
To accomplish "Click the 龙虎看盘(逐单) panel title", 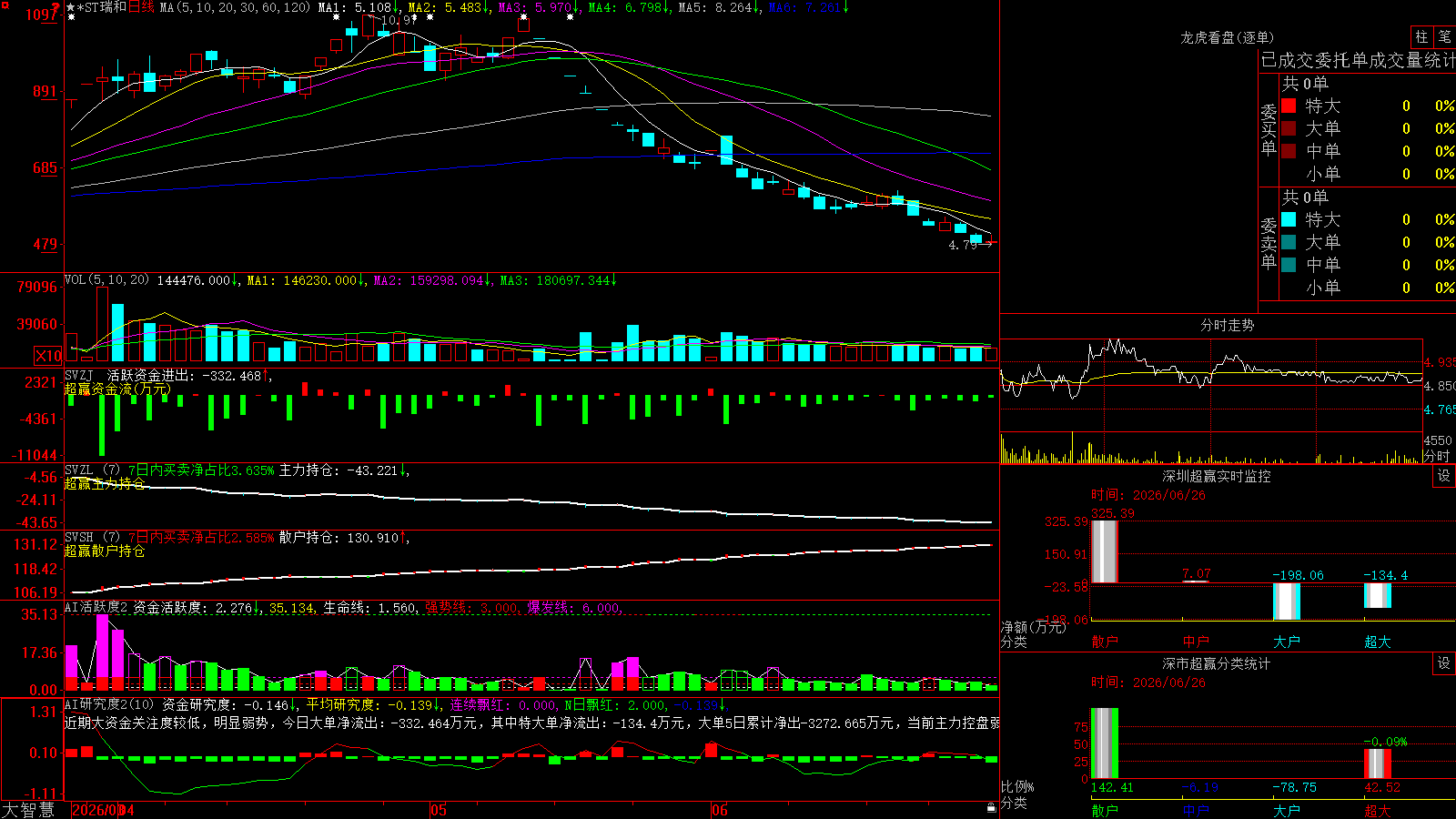I will (x=1227, y=37).
